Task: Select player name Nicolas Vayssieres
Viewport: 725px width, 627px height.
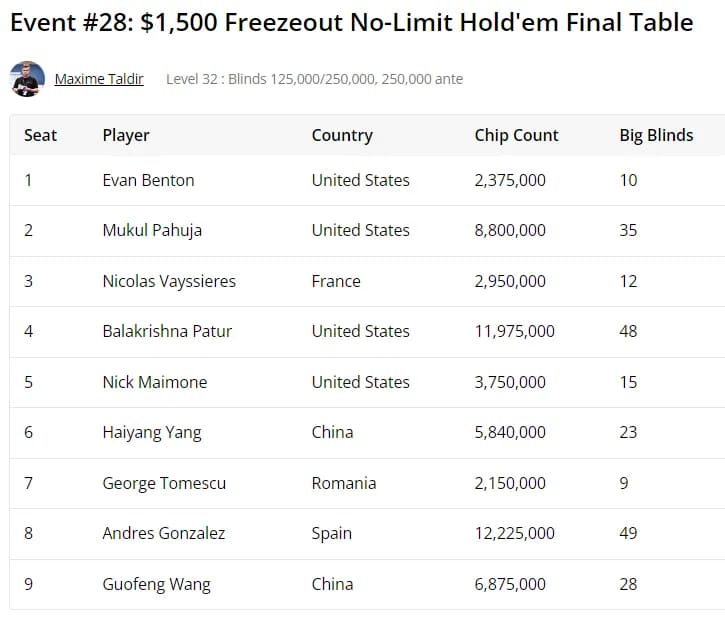Action: click(169, 281)
